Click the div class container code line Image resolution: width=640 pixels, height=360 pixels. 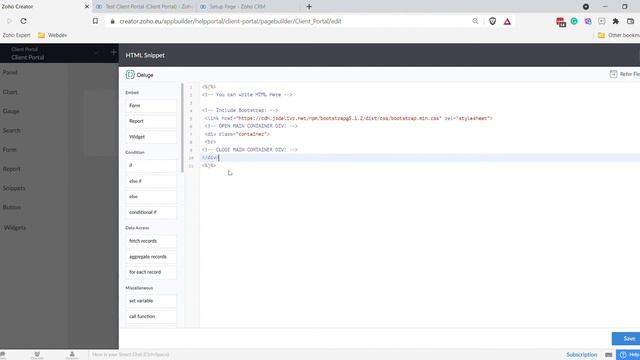click(x=237, y=134)
